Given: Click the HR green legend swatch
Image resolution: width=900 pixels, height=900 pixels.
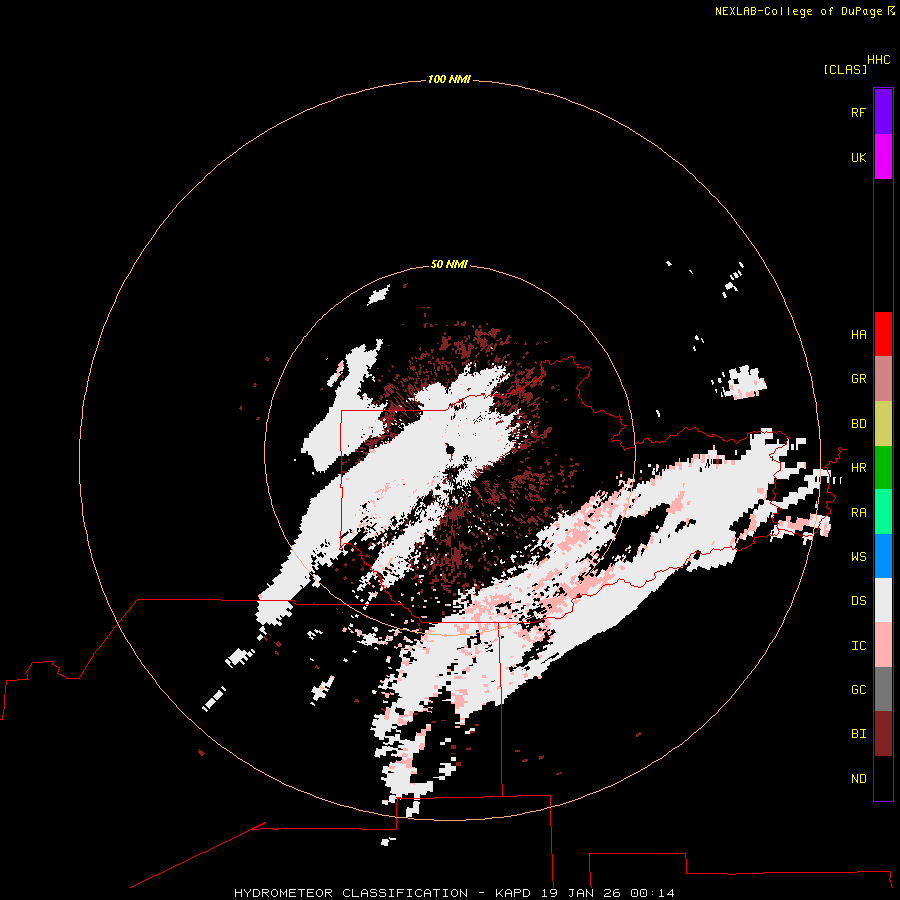Looking at the screenshot, I should [883, 467].
